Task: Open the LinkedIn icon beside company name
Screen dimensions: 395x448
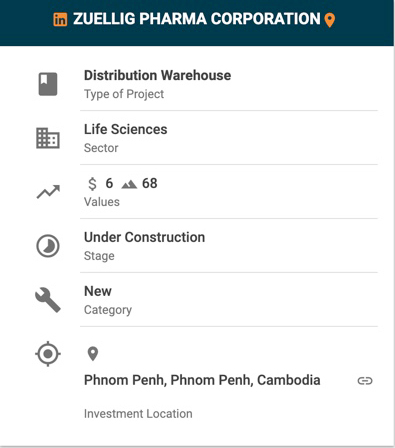Action: [x=60, y=20]
